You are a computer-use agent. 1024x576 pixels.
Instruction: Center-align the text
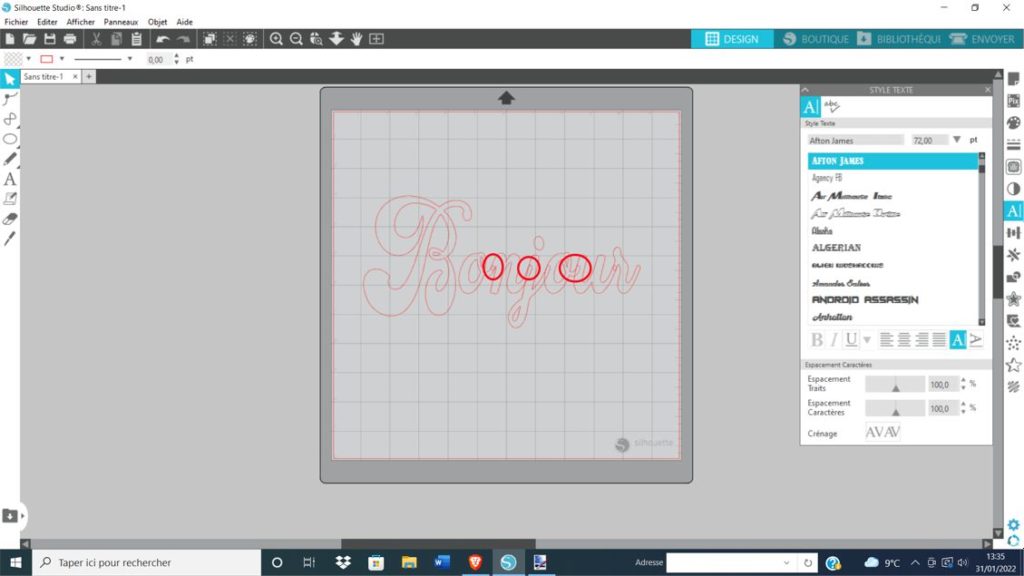coord(904,340)
